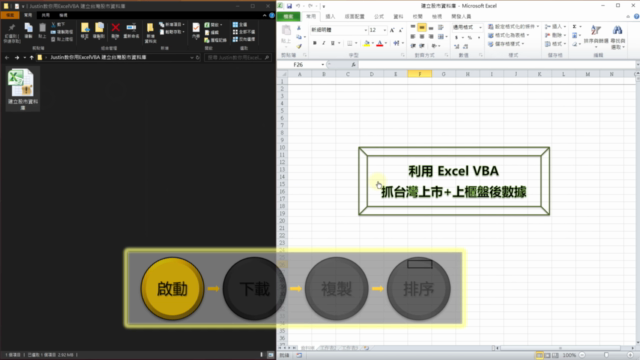Click Invert Selection in Explorer ribbon

[244, 39]
